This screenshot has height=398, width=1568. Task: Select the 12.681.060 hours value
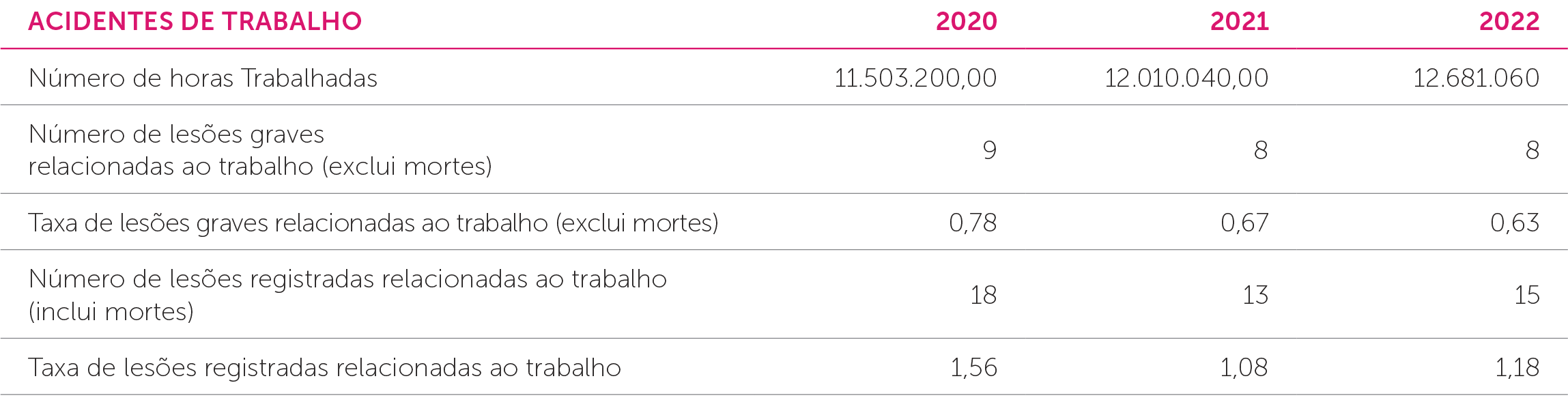(x=1476, y=79)
